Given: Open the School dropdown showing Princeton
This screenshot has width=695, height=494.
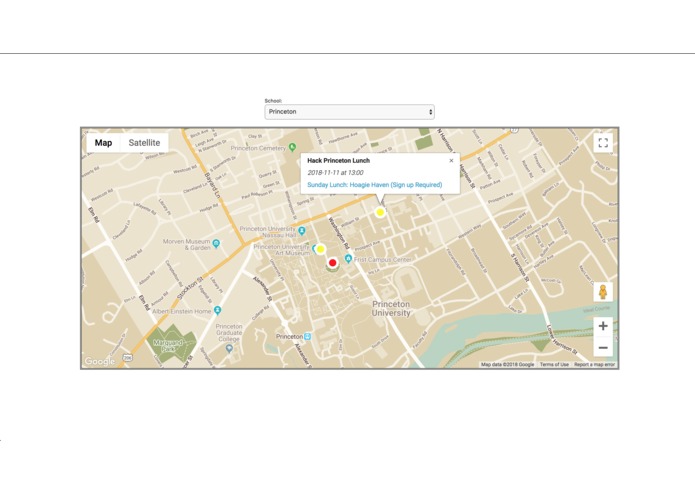Looking at the screenshot, I should 349,112.
